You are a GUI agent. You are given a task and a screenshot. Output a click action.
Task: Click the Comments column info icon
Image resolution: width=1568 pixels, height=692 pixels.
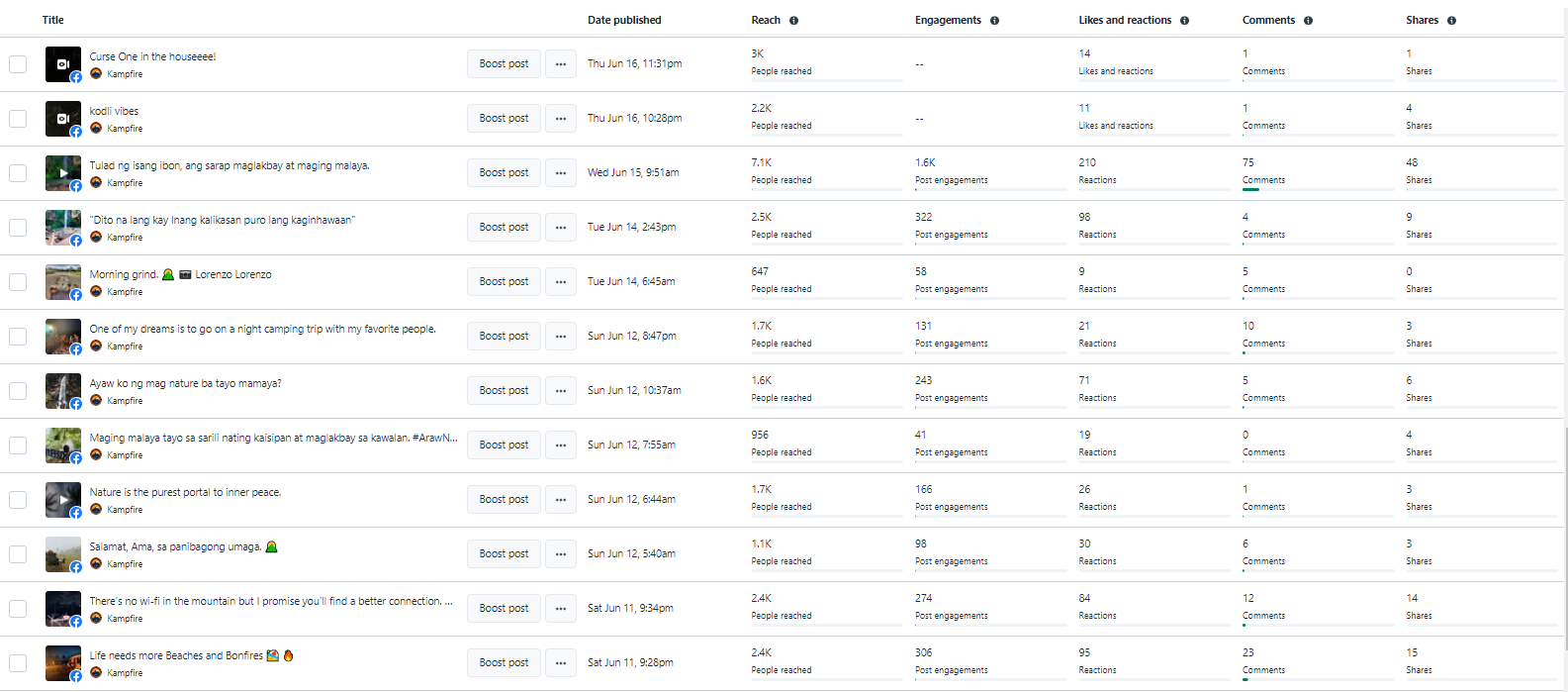(1308, 21)
